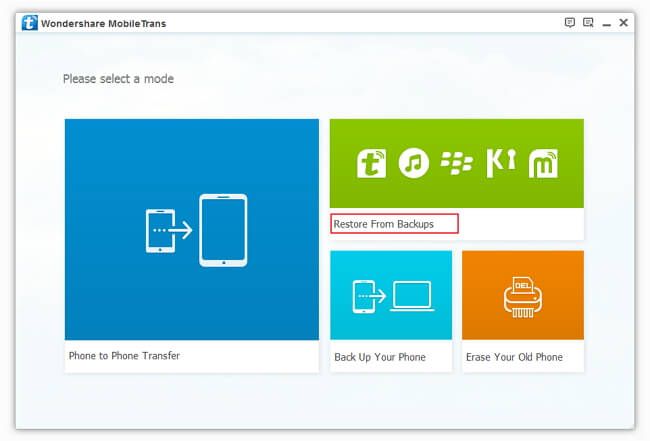
Task: Open the feedback speech bubble icon in title bar
Action: [570, 22]
